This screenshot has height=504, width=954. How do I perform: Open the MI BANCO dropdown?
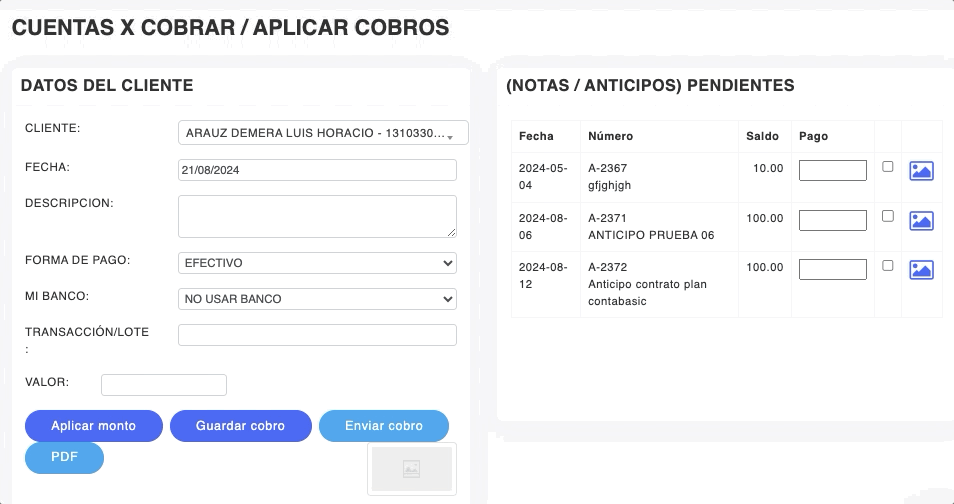317,299
